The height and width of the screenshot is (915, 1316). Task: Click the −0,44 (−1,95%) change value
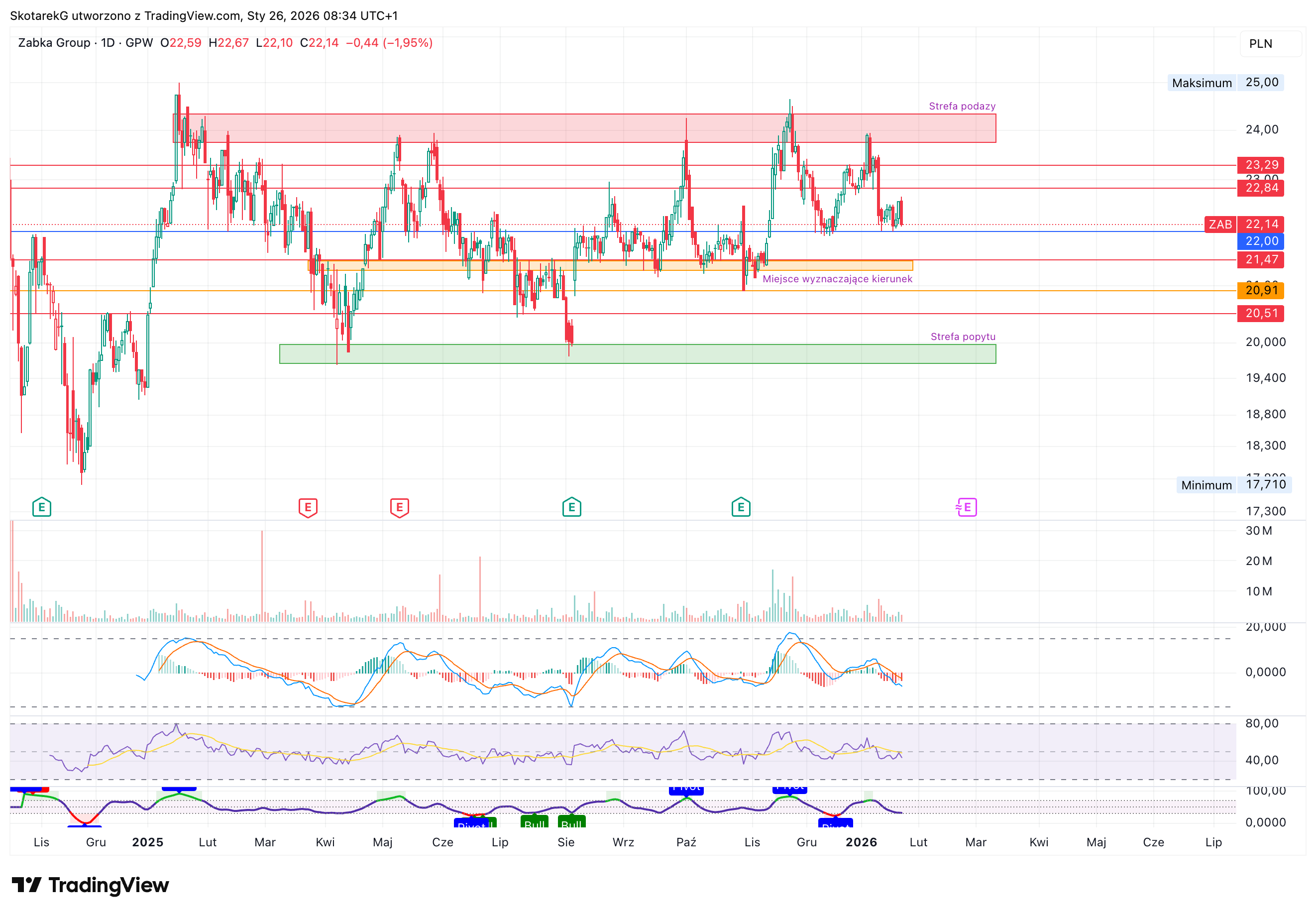click(389, 43)
